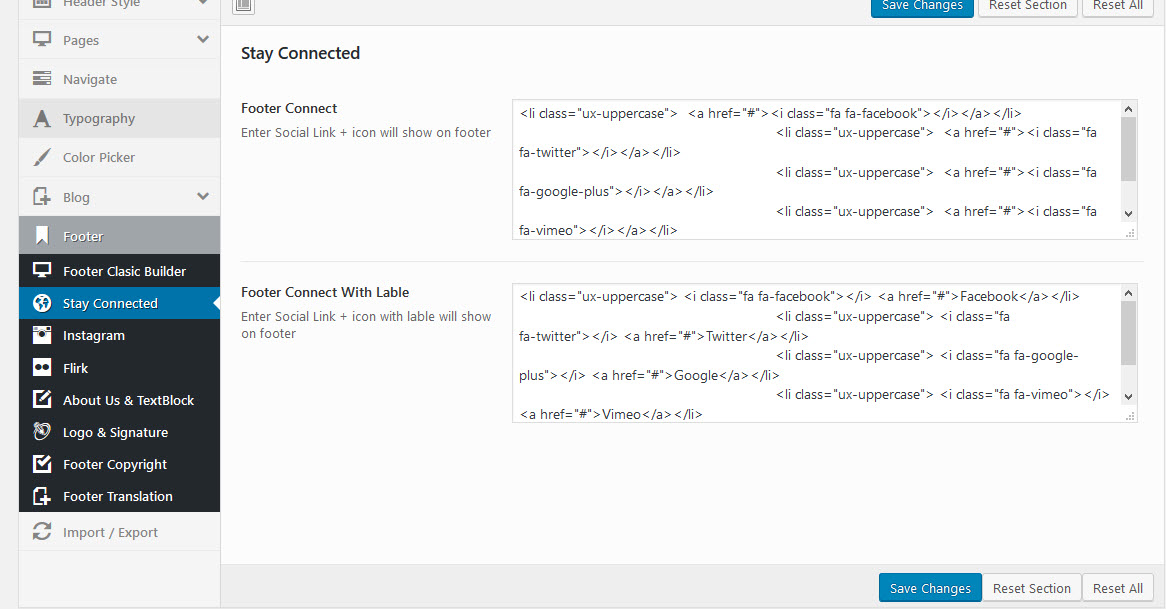Select the Footer Translation menu item
Viewport: 1166px width, 609px height.
pos(119,496)
